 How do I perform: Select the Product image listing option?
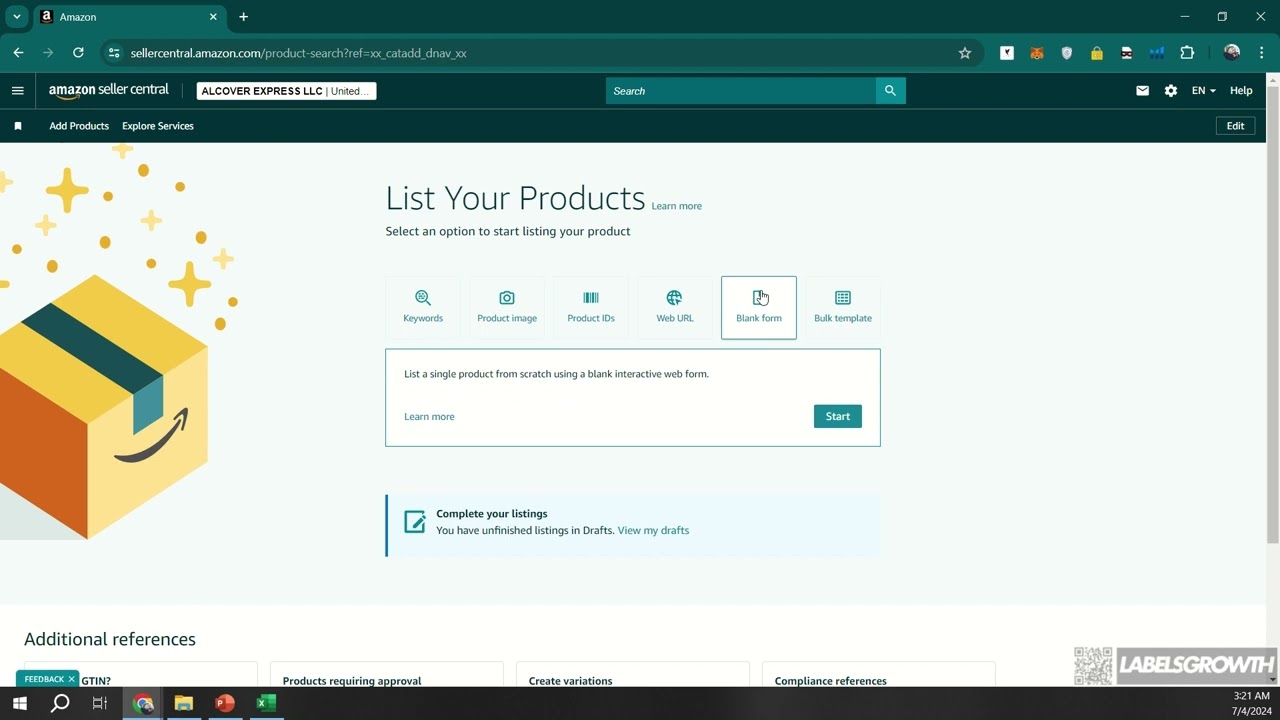tap(507, 307)
